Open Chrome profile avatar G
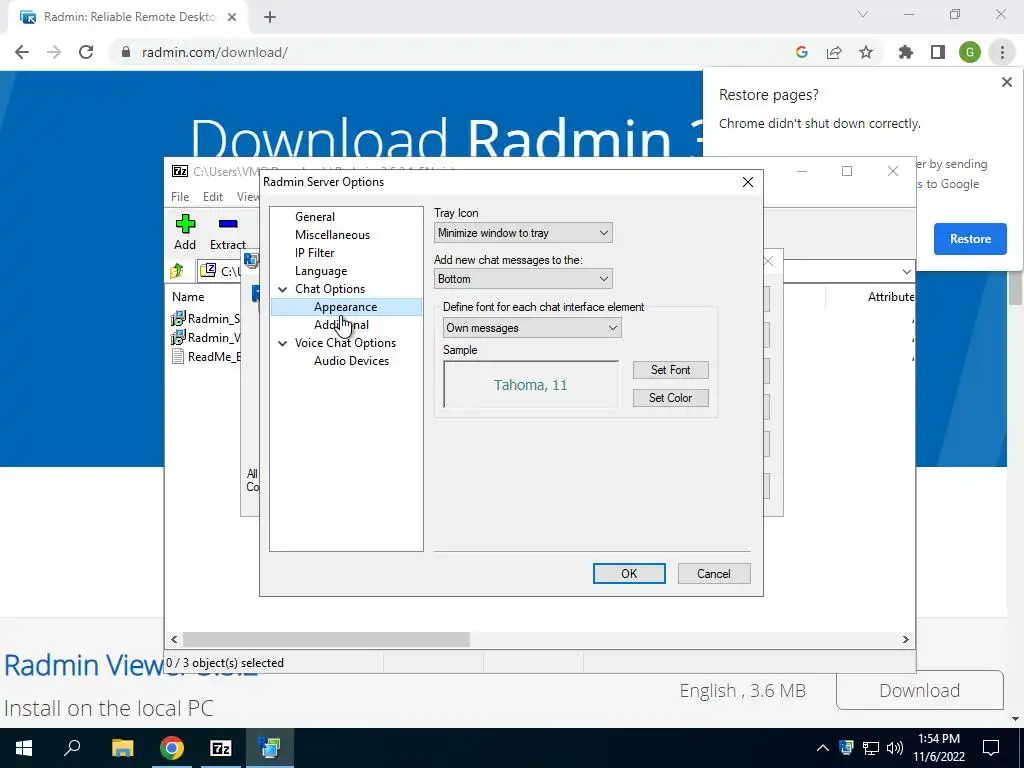 tap(970, 52)
